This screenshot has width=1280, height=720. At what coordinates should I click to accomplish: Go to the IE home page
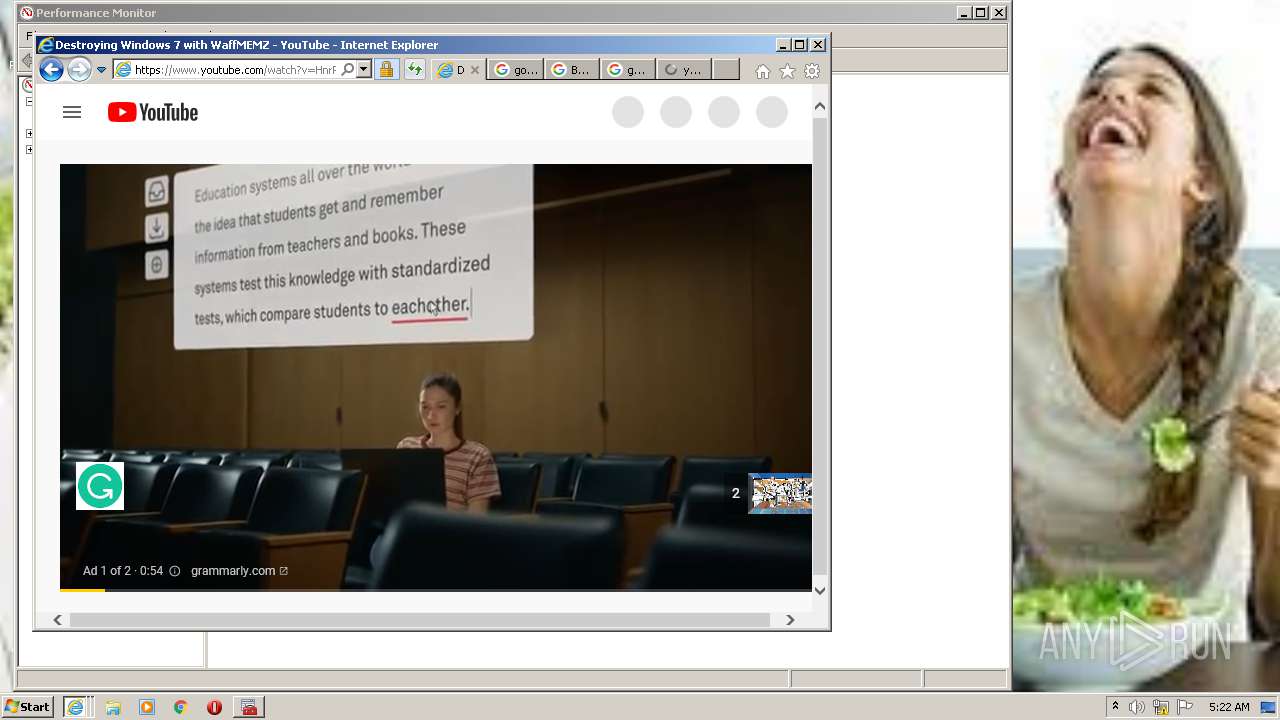(x=763, y=71)
